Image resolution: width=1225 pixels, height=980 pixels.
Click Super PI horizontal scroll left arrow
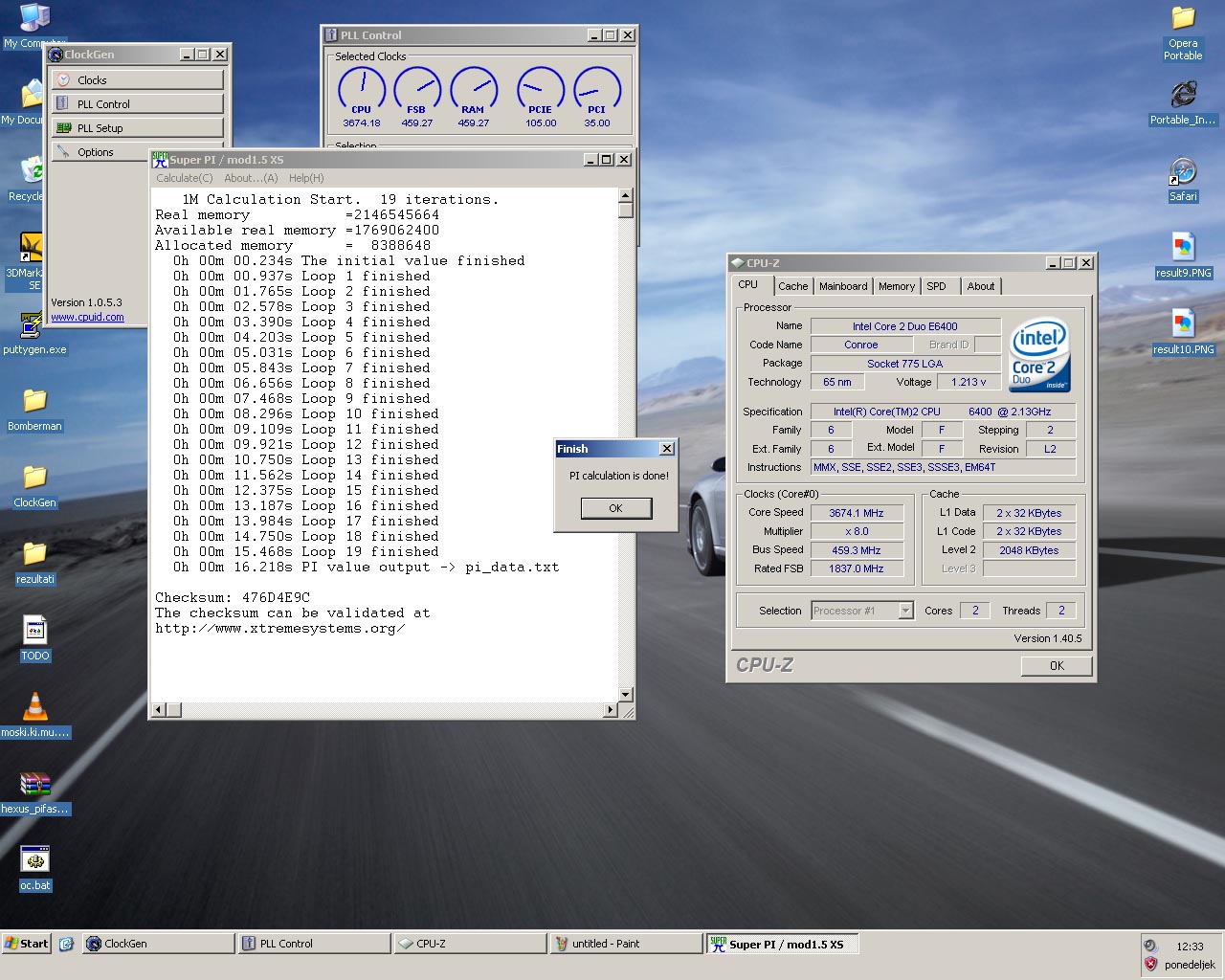[159, 710]
